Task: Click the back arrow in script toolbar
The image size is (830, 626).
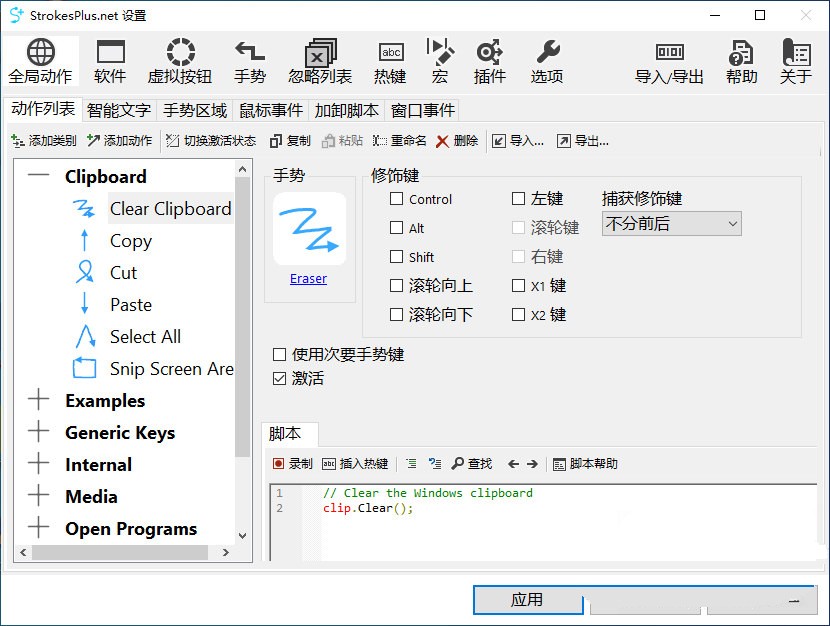Action: (x=513, y=464)
